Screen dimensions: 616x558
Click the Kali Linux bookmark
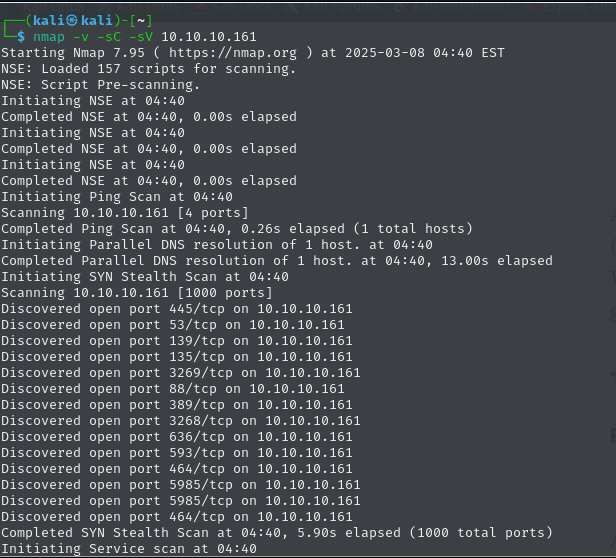(47, 7)
